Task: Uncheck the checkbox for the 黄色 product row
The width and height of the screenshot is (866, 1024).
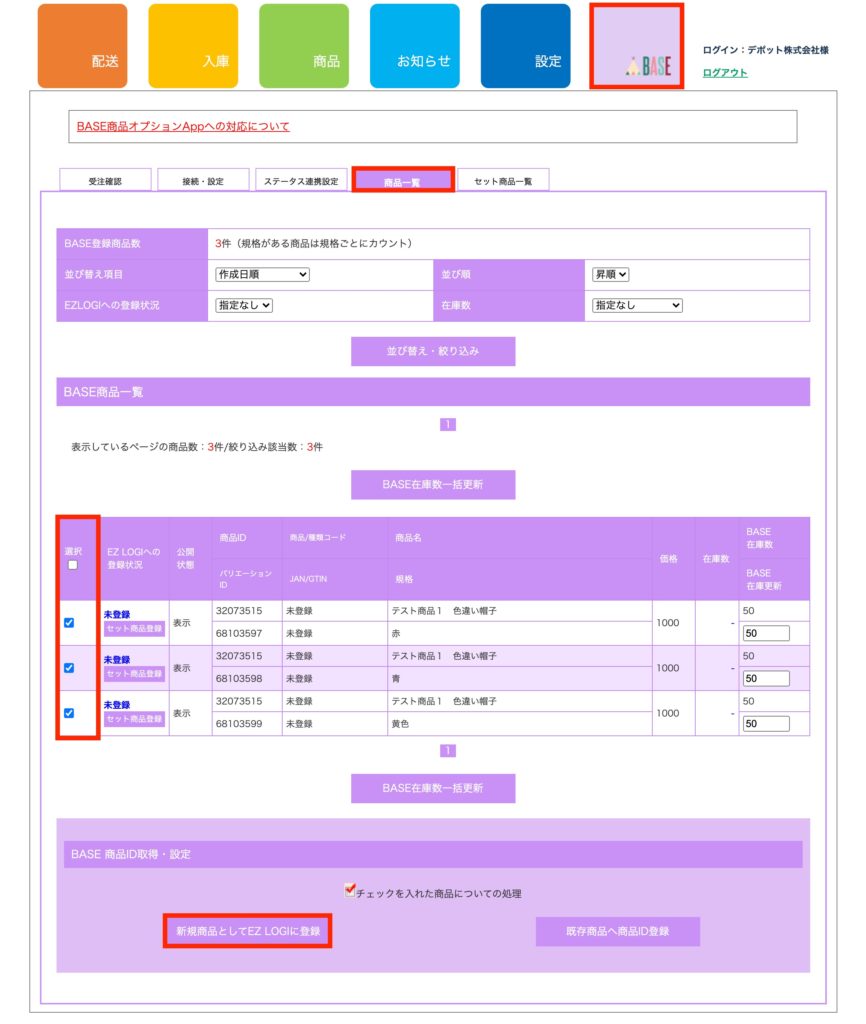Action: (x=69, y=713)
